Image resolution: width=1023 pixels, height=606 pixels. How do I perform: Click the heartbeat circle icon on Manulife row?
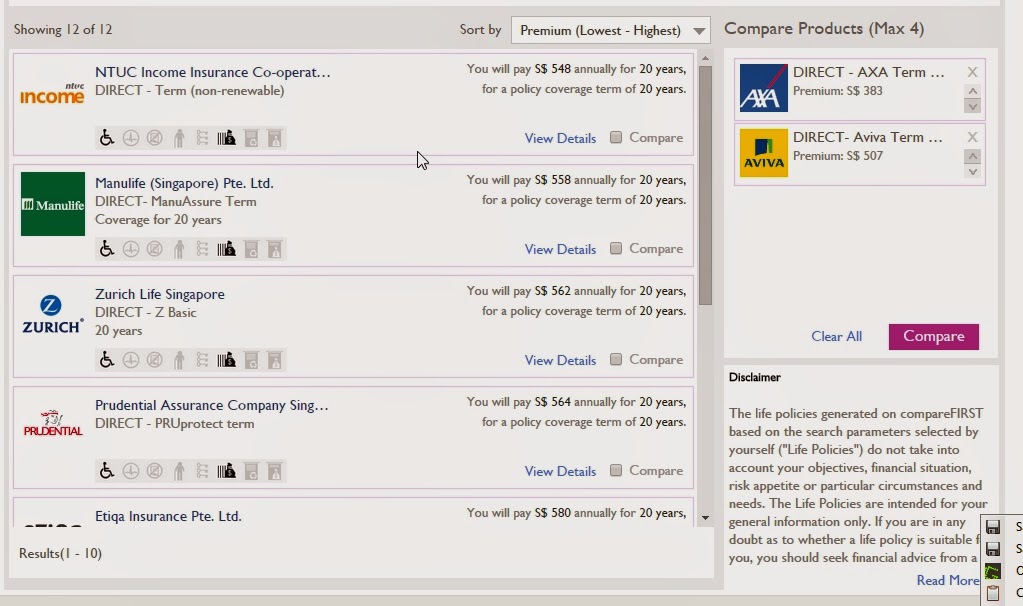coord(131,249)
